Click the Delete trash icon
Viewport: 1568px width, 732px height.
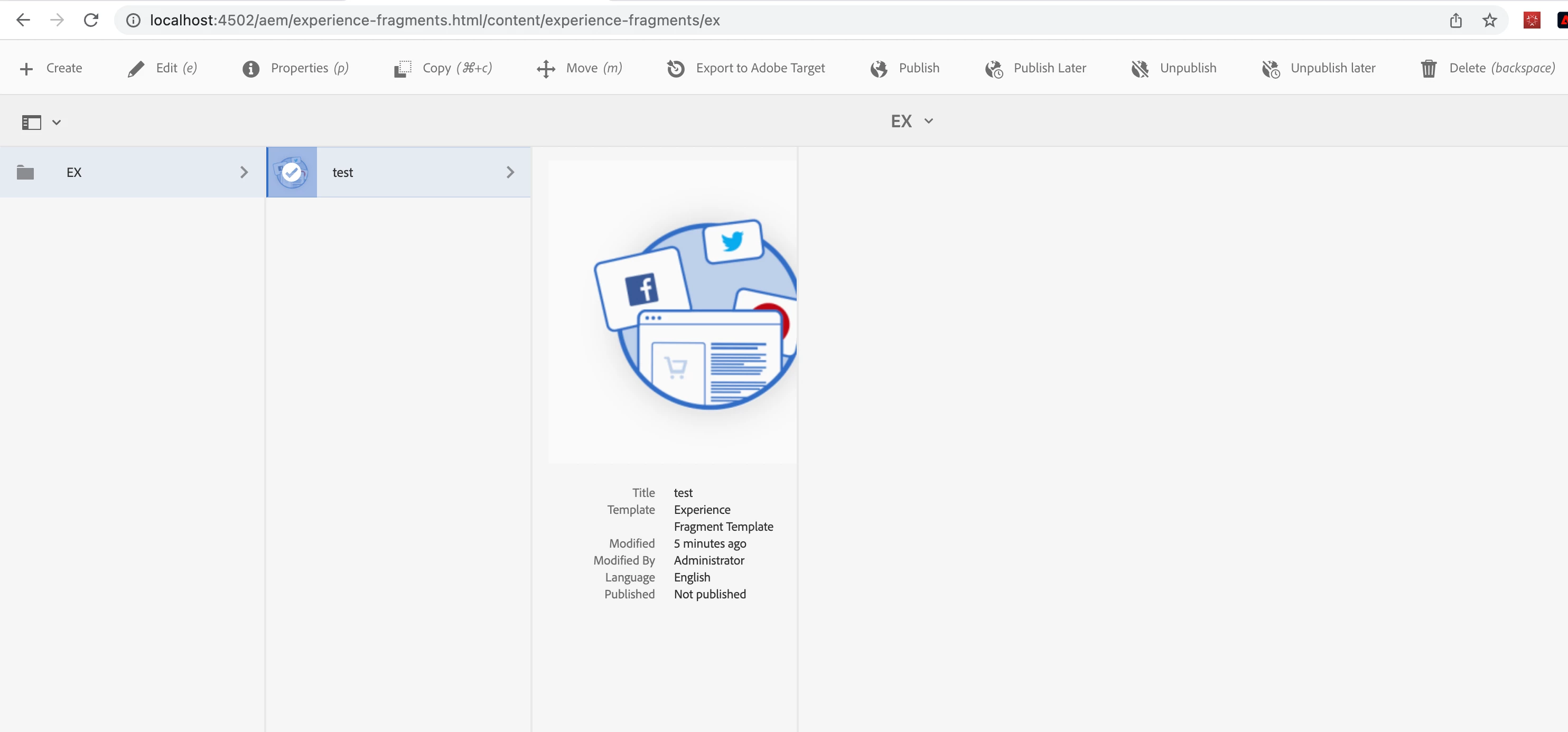tap(1428, 69)
